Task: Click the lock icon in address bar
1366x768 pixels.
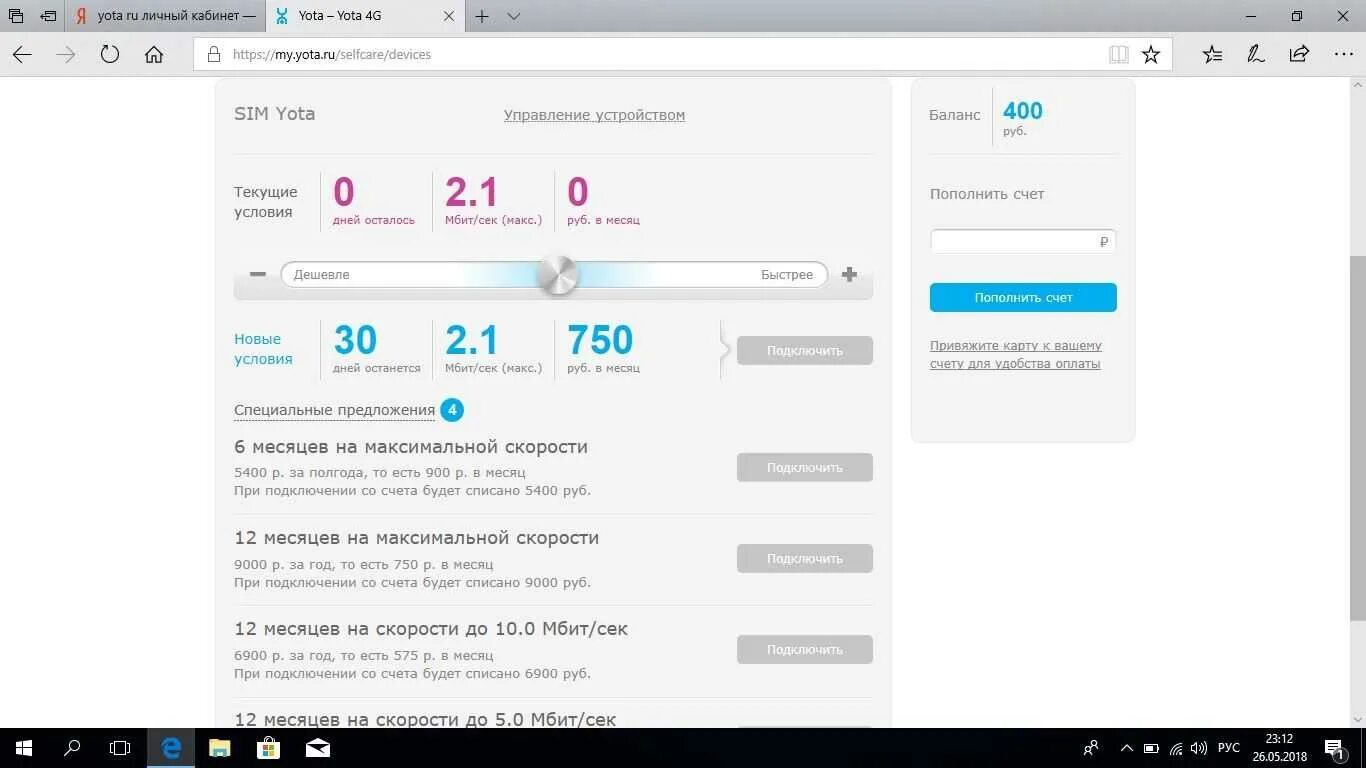Action: click(213, 54)
